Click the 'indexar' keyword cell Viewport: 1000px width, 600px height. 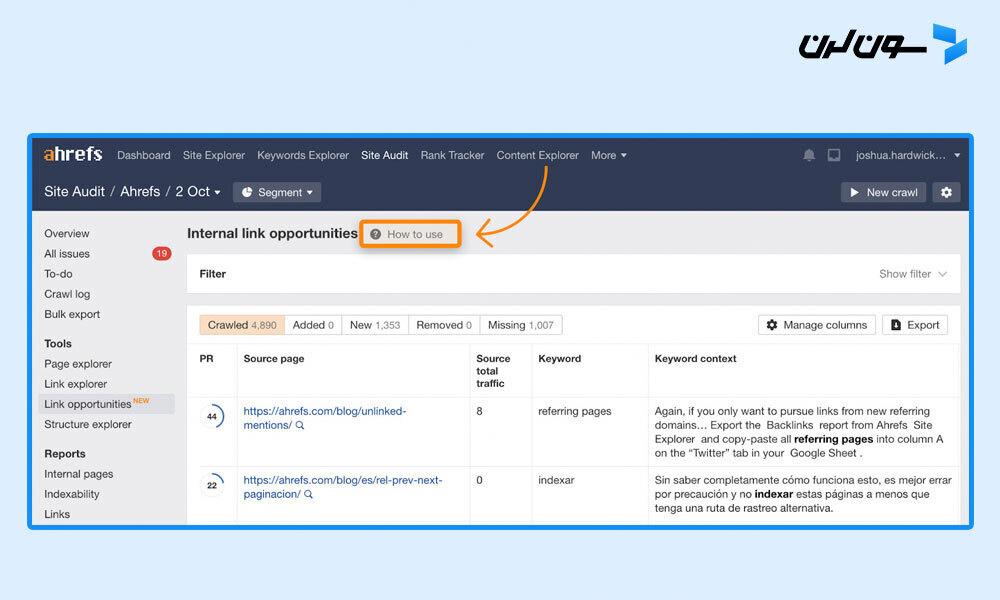coord(556,480)
